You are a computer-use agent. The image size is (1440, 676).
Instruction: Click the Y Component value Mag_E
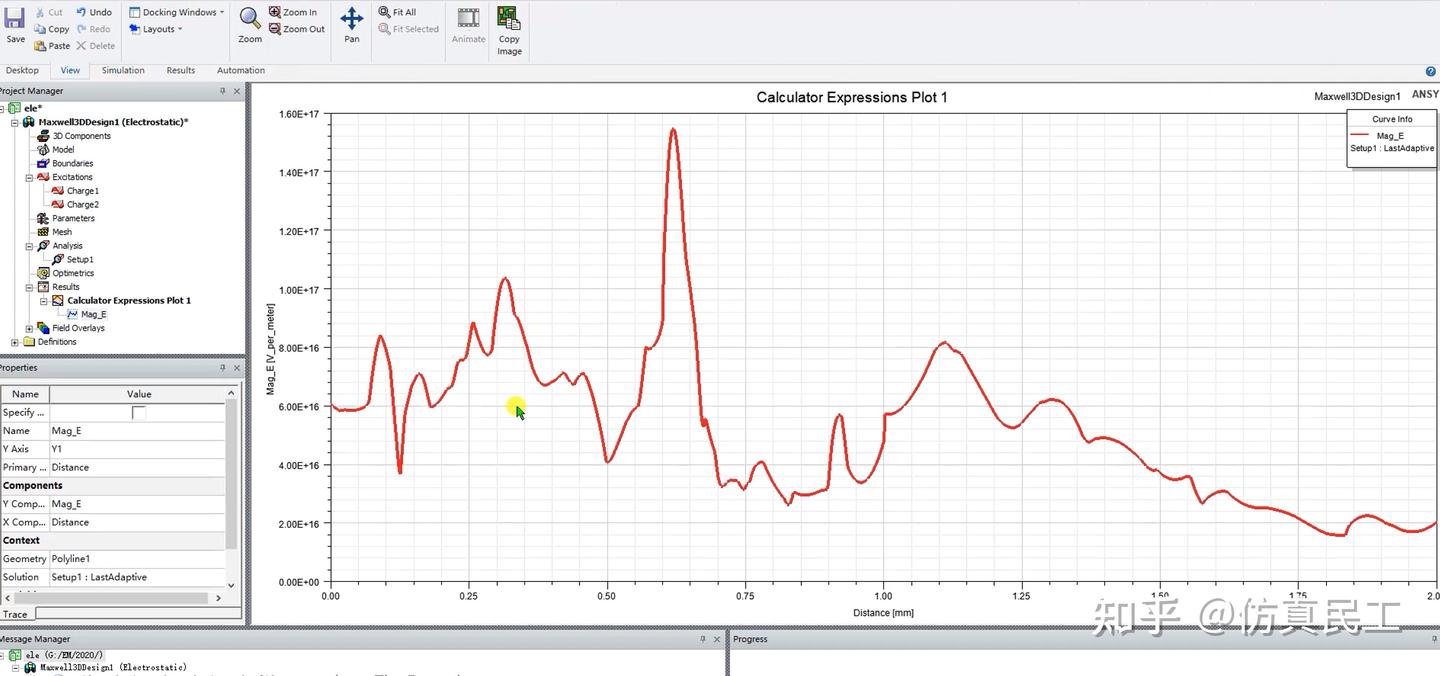coord(137,504)
